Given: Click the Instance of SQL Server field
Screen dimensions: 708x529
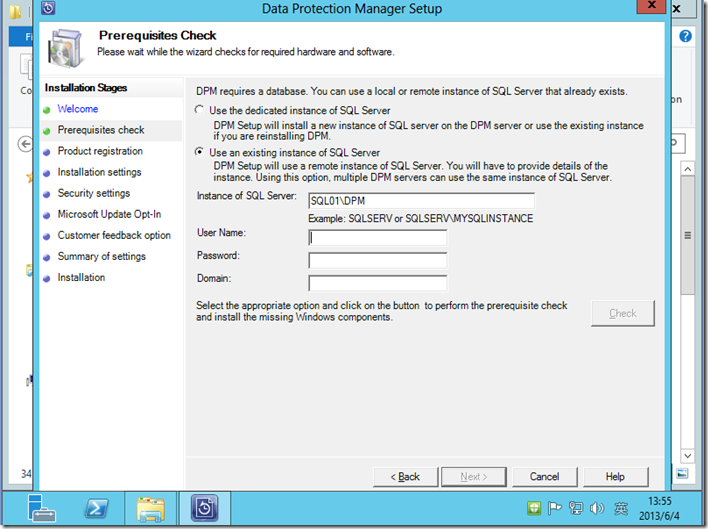Looking at the screenshot, I should tap(421, 201).
